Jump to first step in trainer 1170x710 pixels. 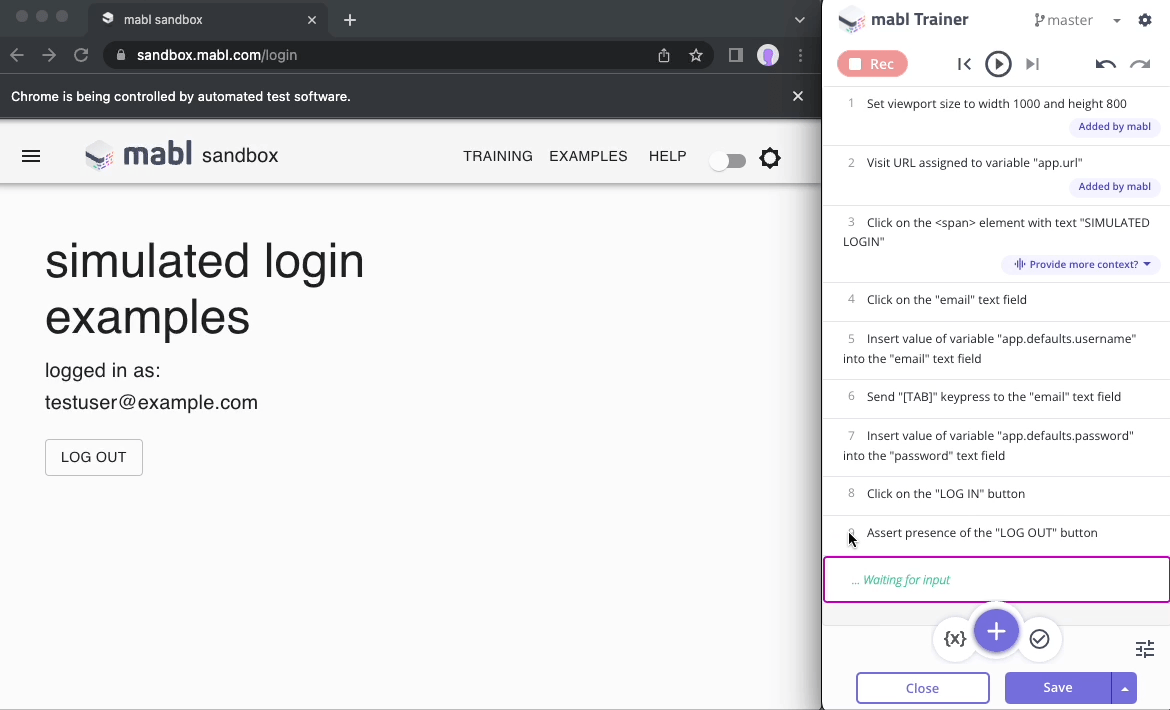[x=964, y=64]
